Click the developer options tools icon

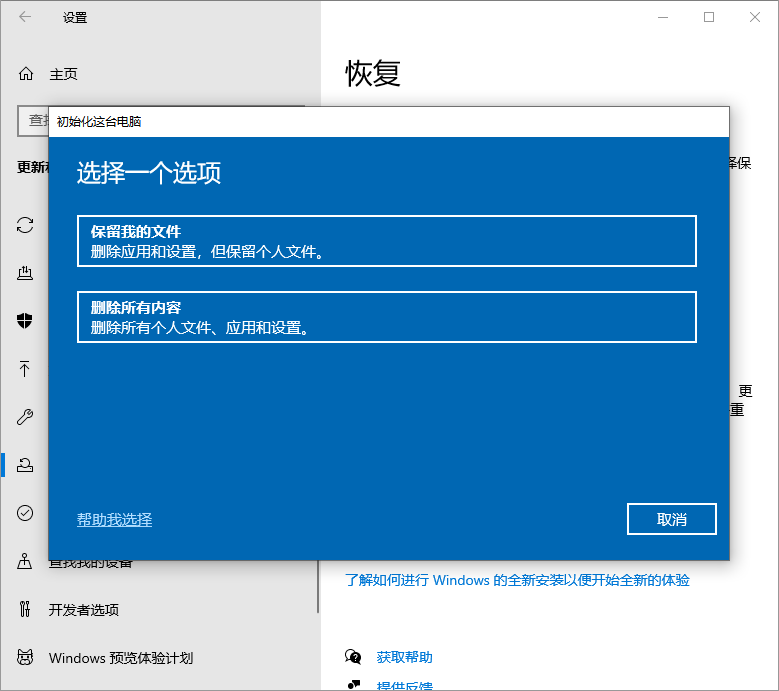[25, 609]
